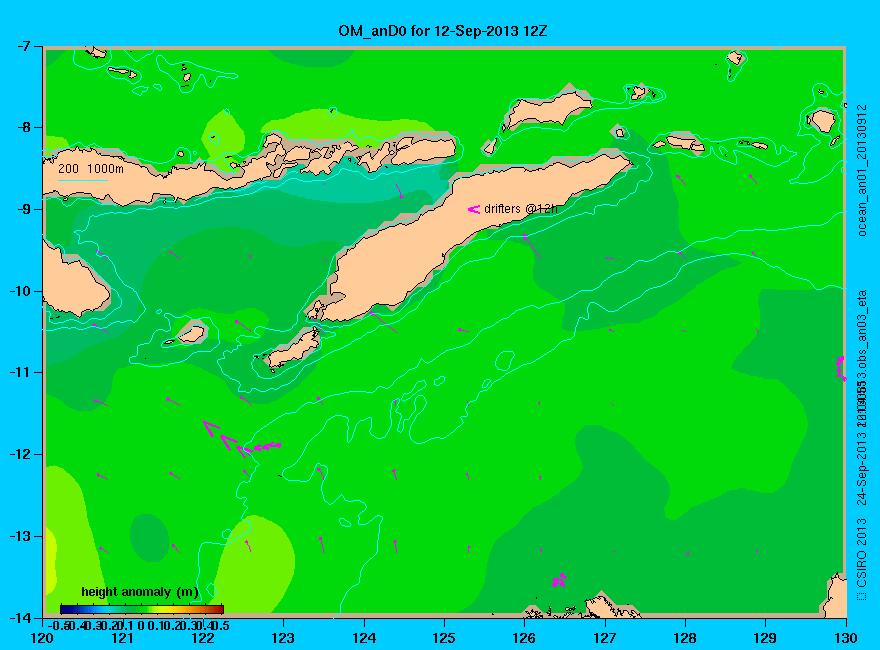Click the x-axis label '120'
880x650 pixels.
[x=42, y=638]
